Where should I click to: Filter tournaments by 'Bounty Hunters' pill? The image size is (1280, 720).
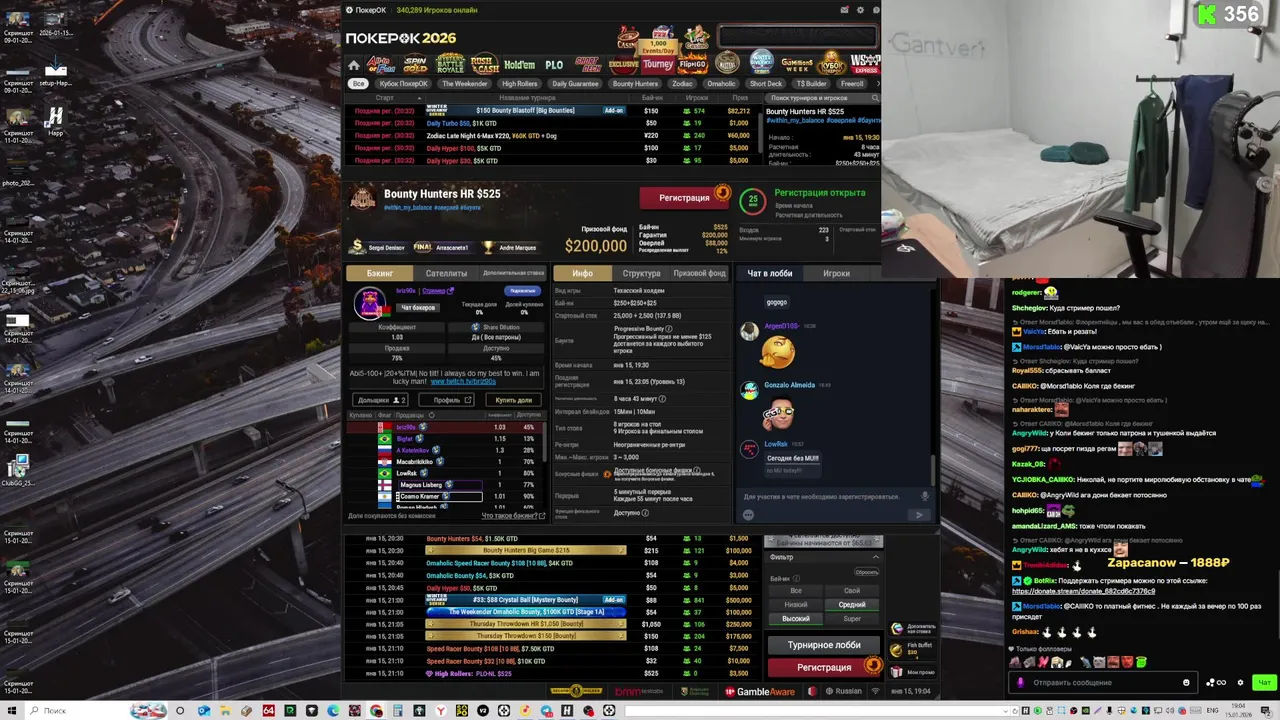coord(636,84)
